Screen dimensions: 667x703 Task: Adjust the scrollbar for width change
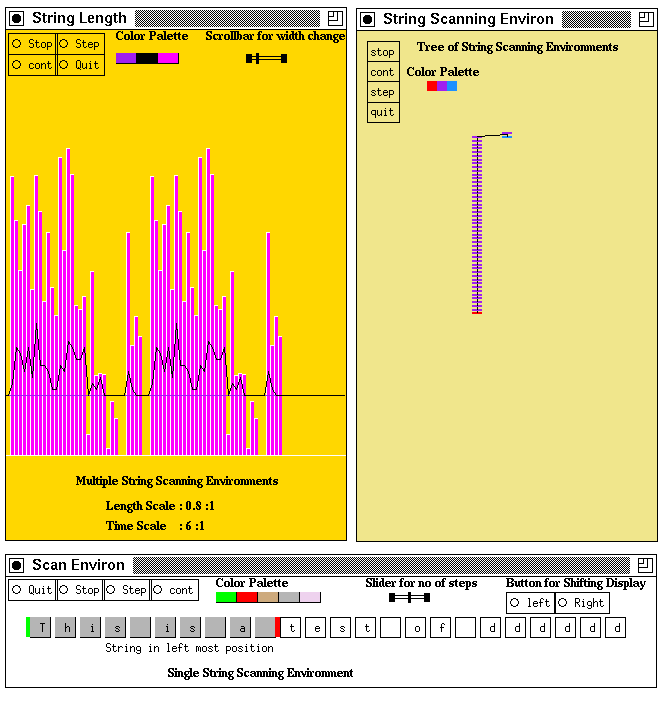coord(266,58)
